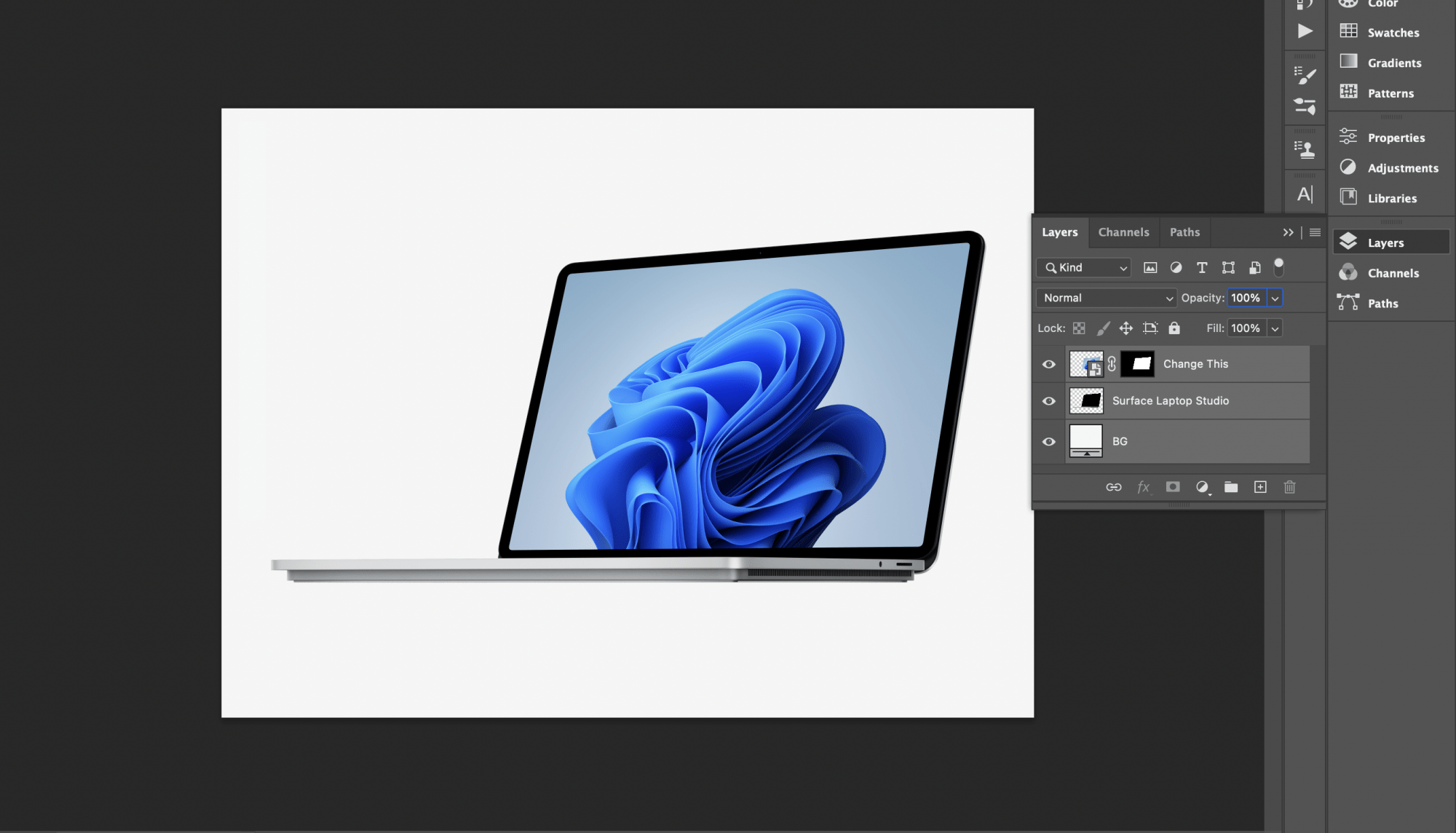Click the Create New Group icon
Image resolution: width=1456 pixels, height=833 pixels.
click(1230, 487)
